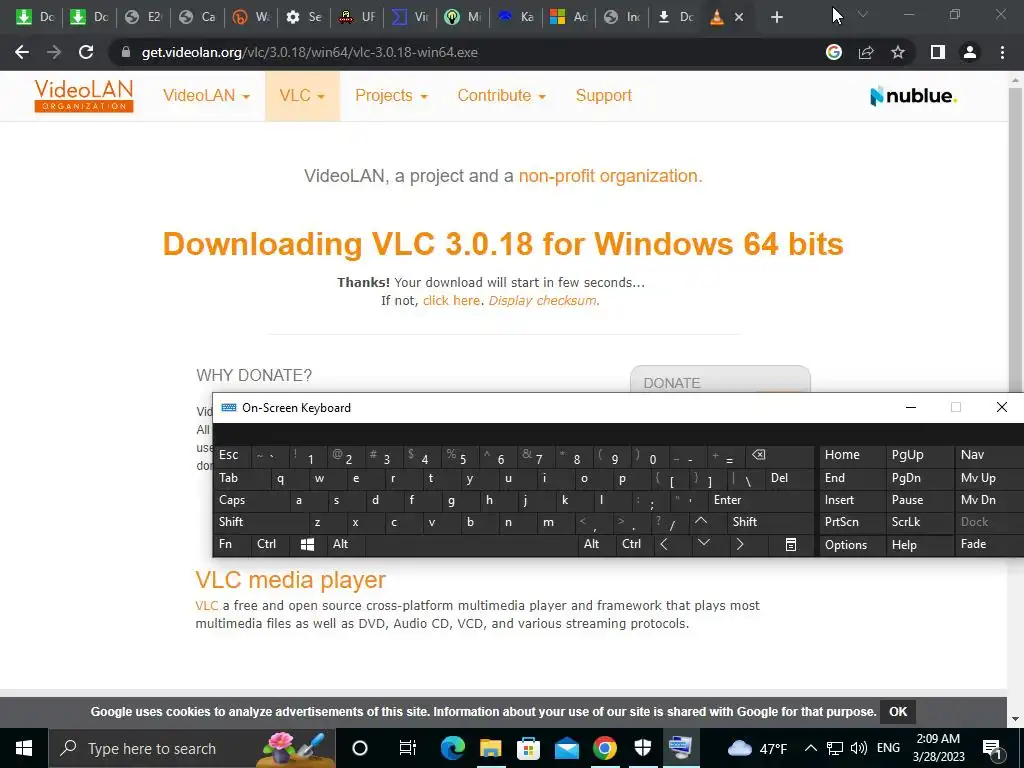Open Chrome's three-dot menu

point(1002,52)
